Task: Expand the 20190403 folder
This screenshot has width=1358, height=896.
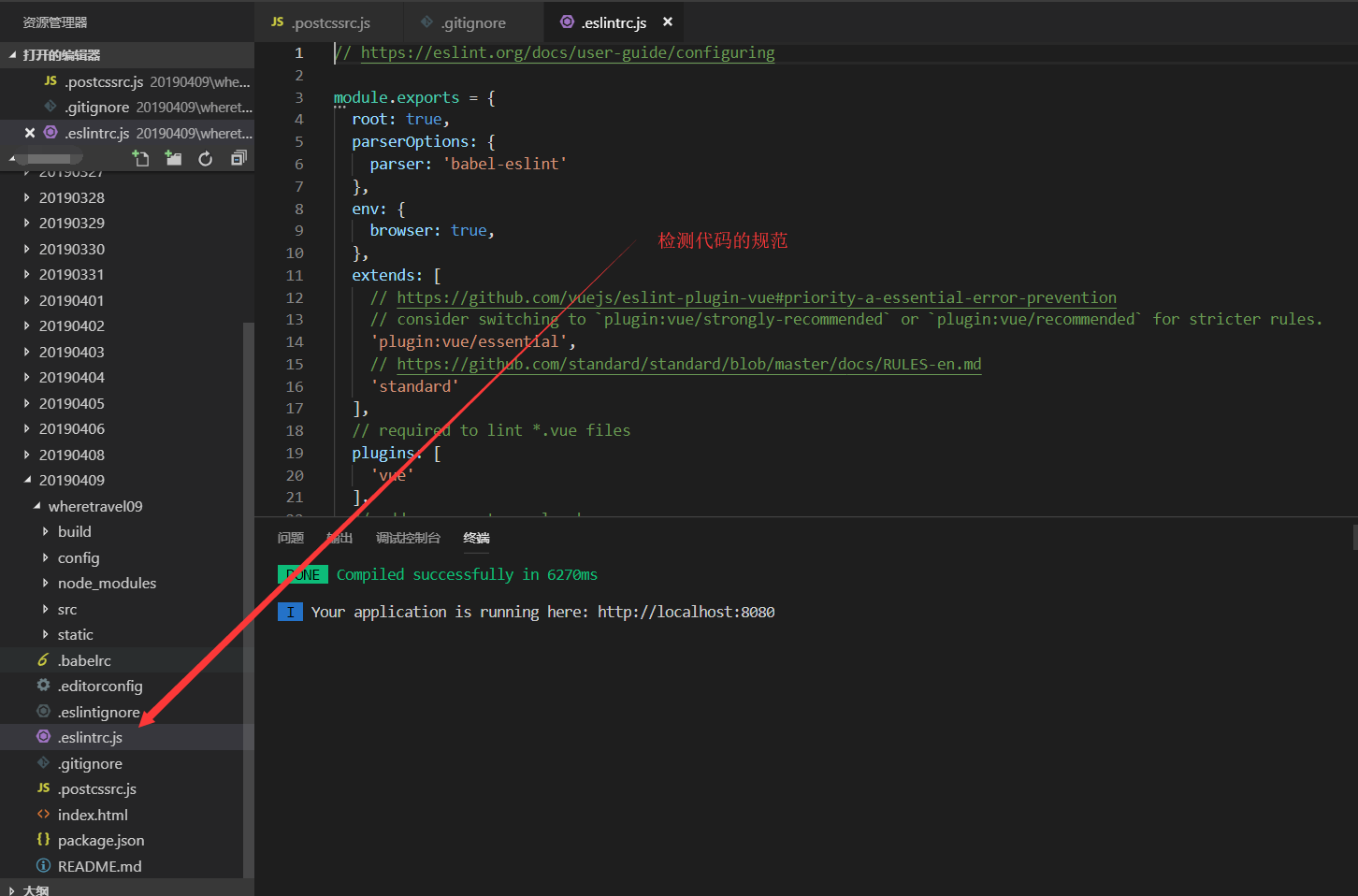Action: pos(127,352)
